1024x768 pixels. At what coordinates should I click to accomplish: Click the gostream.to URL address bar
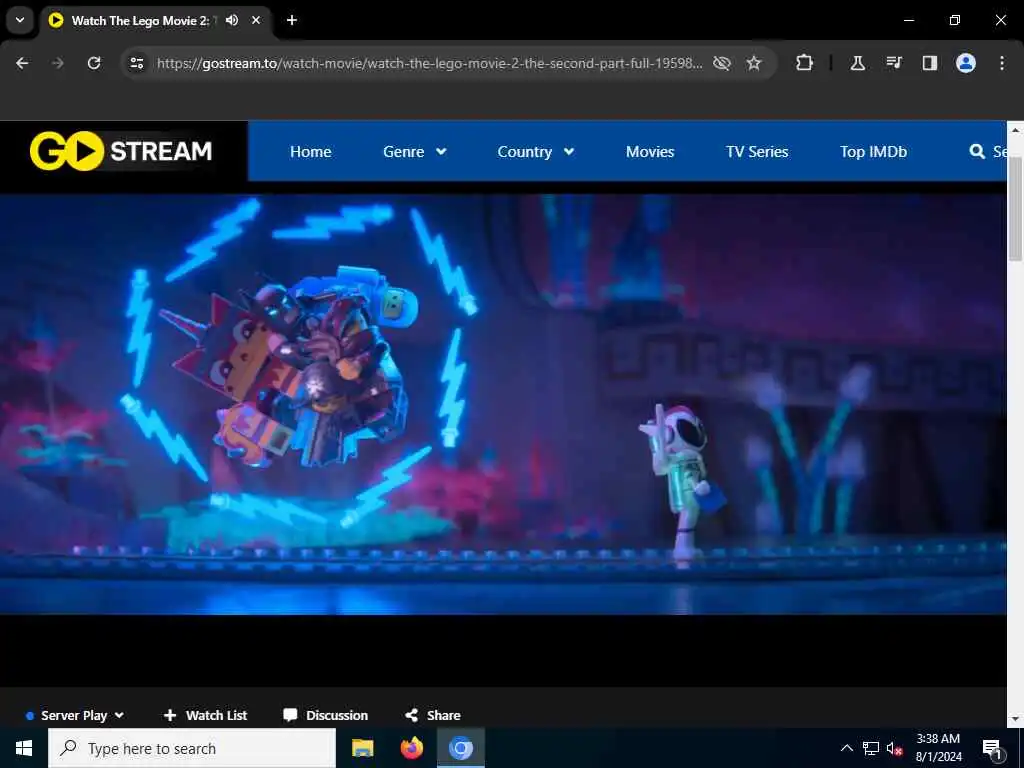pos(429,63)
